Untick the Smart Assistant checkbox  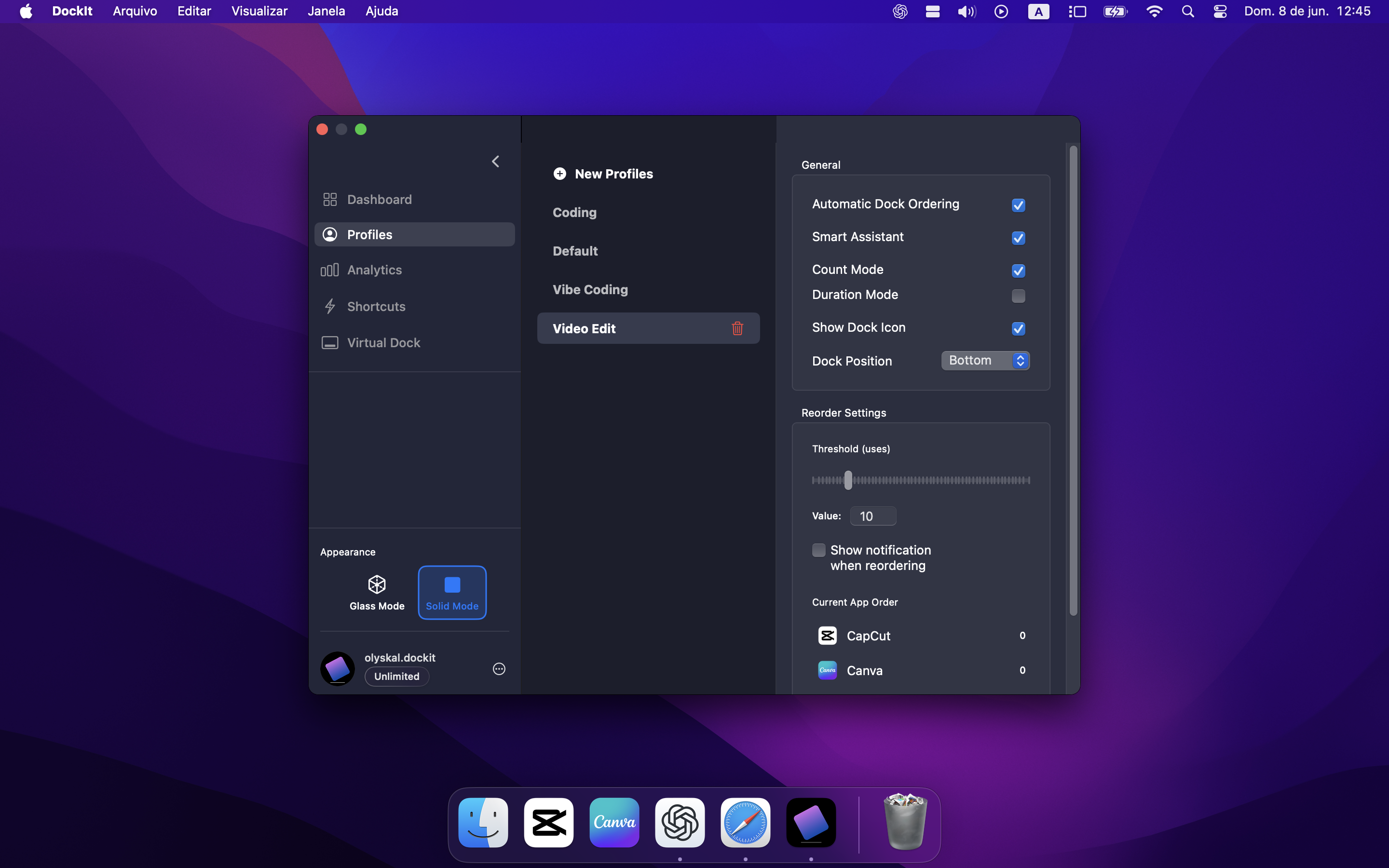(x=1018, y=238)
